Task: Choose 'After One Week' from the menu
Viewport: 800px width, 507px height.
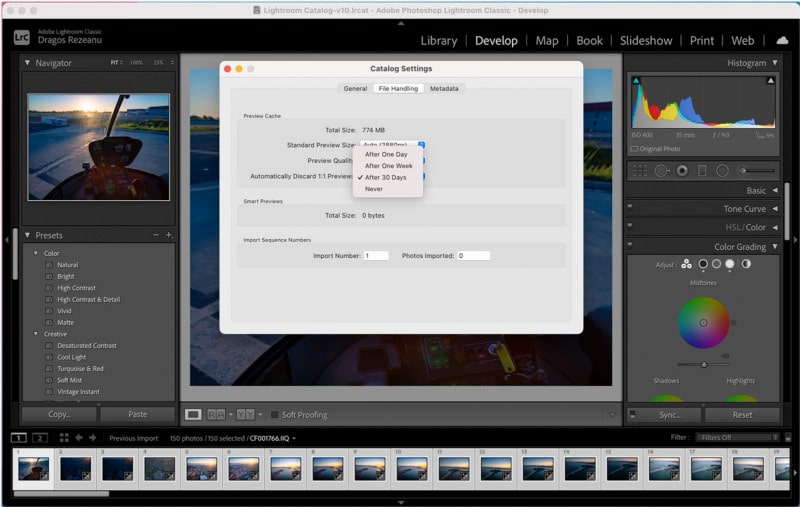Action: click(386, 166)
